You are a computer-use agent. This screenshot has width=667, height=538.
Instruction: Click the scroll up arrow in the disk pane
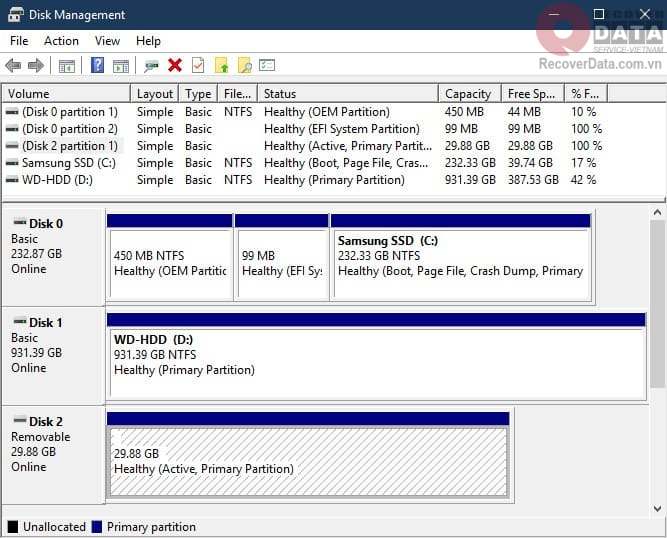(657, 213)
